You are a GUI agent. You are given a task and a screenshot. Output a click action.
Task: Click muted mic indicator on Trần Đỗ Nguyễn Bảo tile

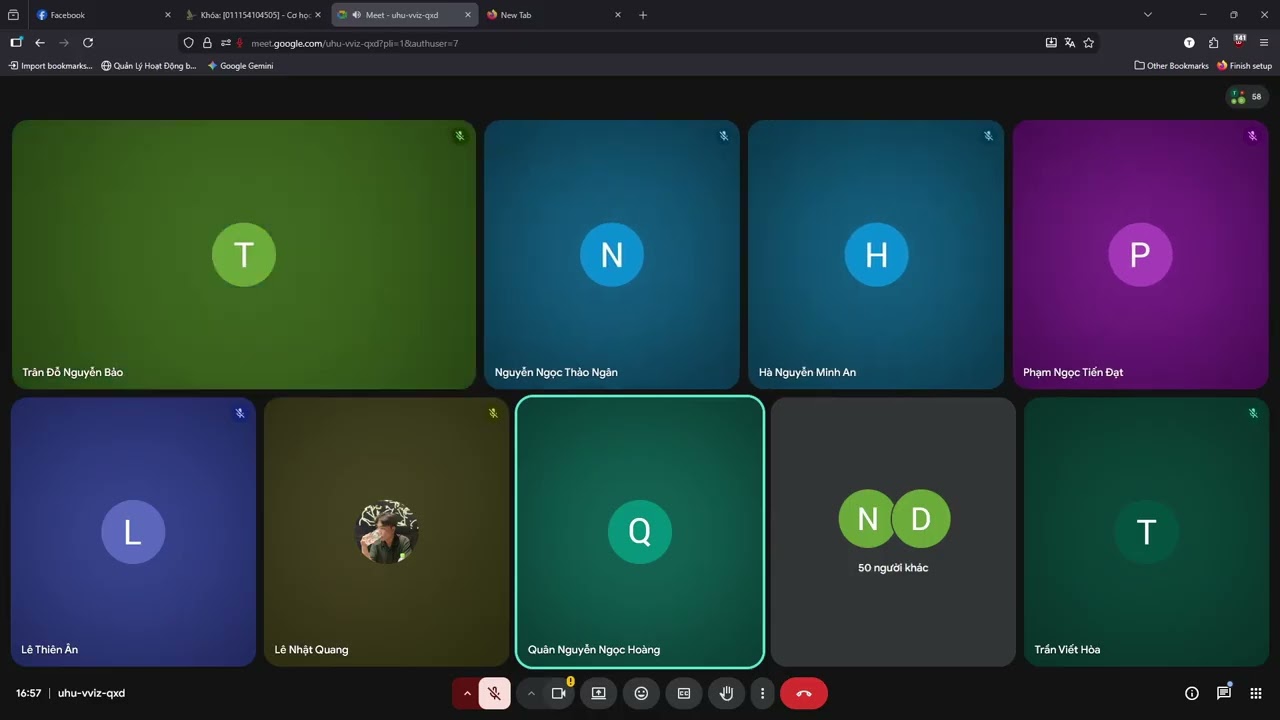pyautogui.click(x=460, y=136)
